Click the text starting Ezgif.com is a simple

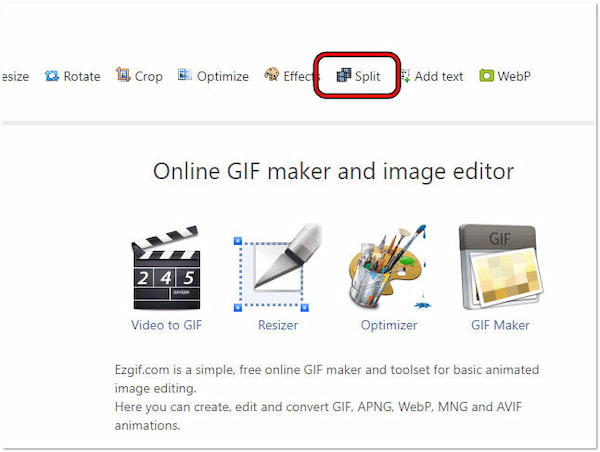(327, 379)
